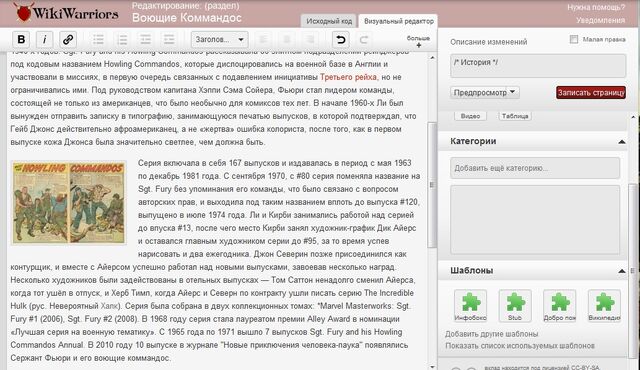Insert the Stub template
Viewport: 640px width, 370px height.
click(x=515, y=306)
